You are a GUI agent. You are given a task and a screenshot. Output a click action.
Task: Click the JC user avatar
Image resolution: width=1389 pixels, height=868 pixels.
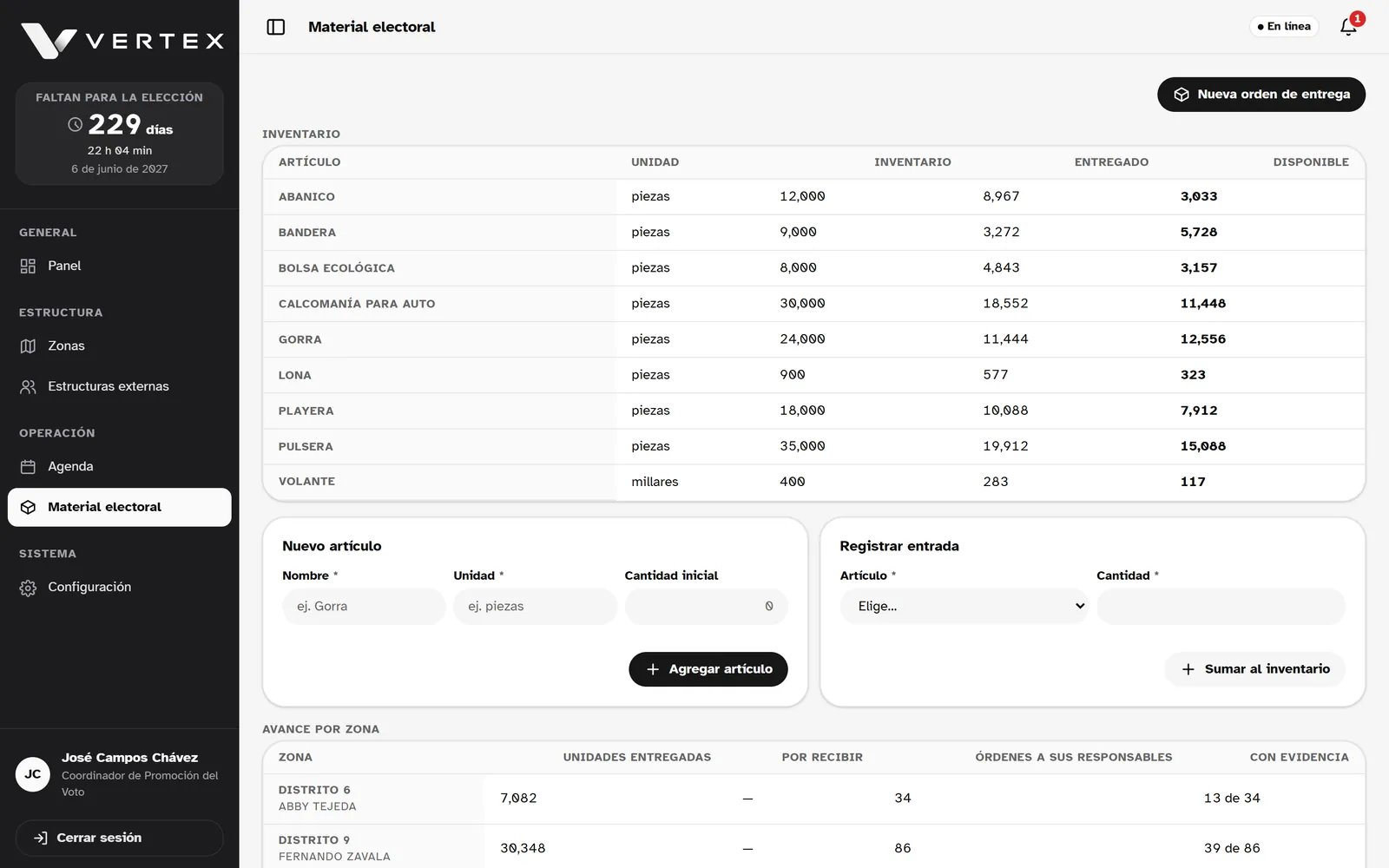tap(33, 774)
